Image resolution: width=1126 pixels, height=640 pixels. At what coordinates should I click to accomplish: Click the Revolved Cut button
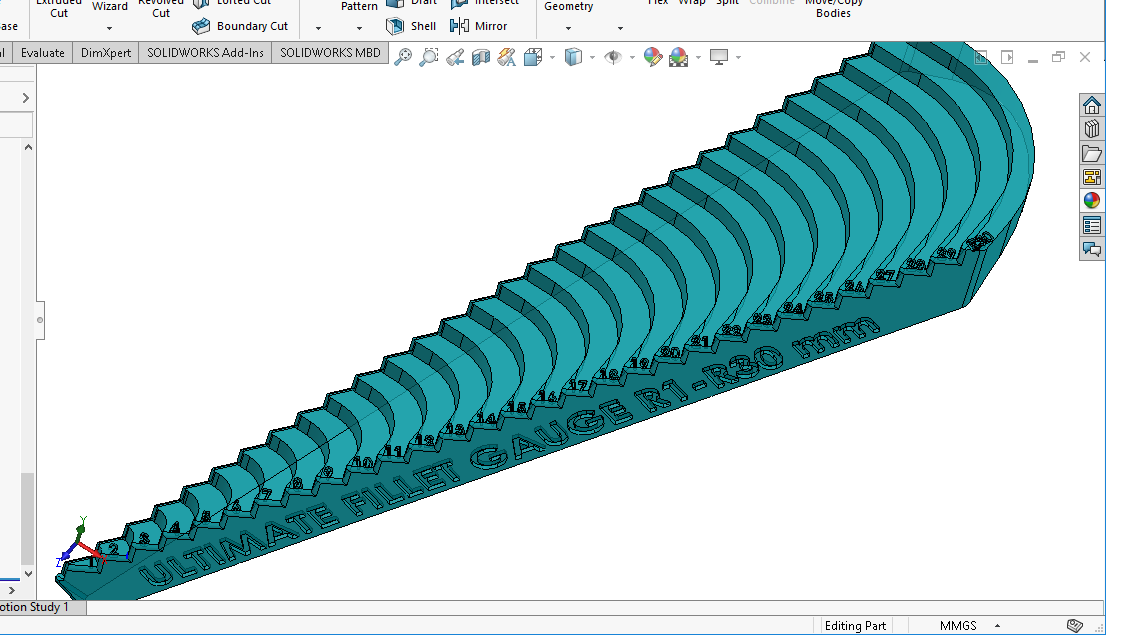[x=161, y=9]
